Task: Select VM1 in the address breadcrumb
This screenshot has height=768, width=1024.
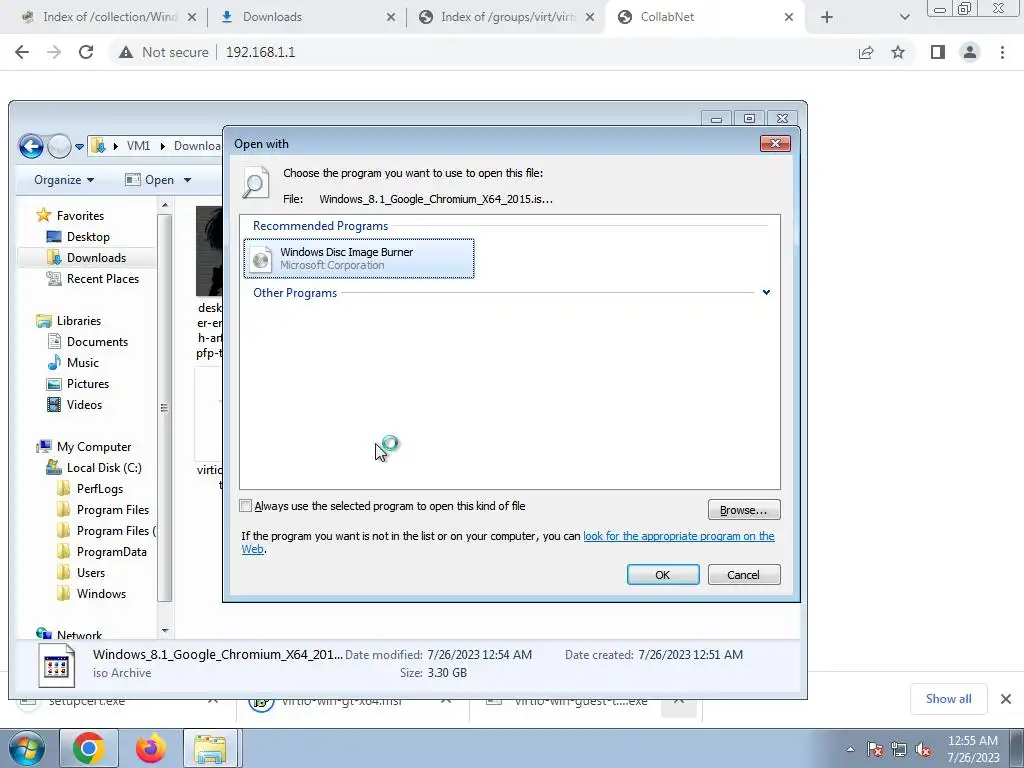Action: [138, 146]
